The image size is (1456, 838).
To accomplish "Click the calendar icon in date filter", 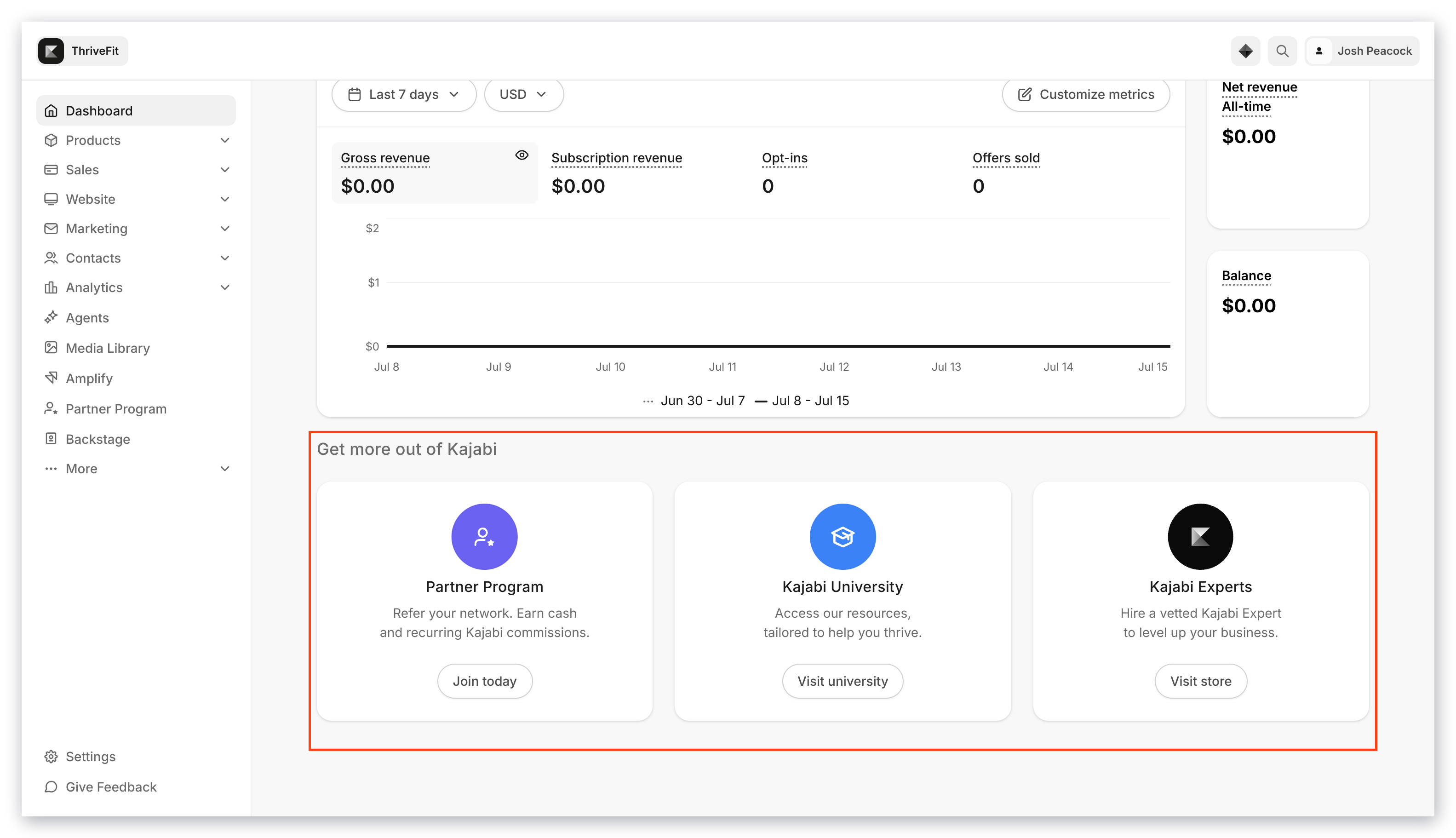I will (355, 94).
